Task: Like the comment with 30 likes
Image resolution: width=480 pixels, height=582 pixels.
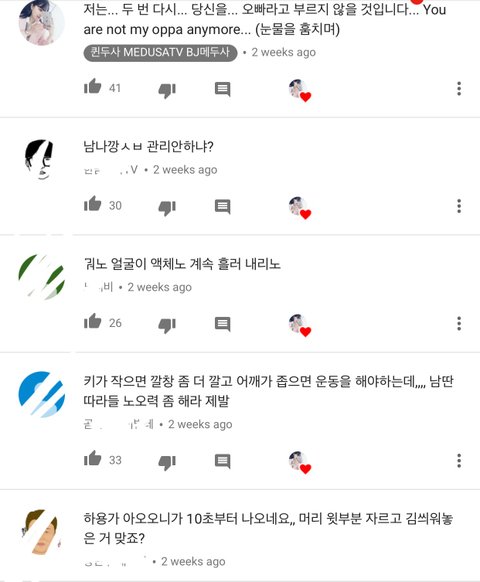Action: (93, 204)
